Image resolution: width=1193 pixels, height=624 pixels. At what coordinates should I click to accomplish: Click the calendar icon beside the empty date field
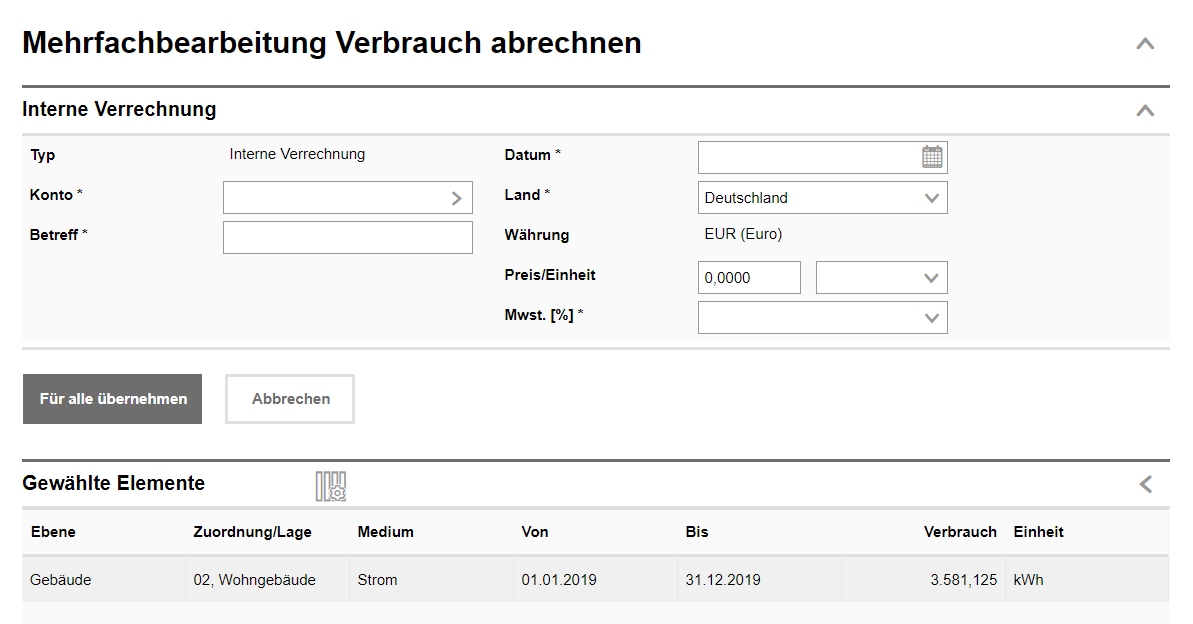[931, 156]
